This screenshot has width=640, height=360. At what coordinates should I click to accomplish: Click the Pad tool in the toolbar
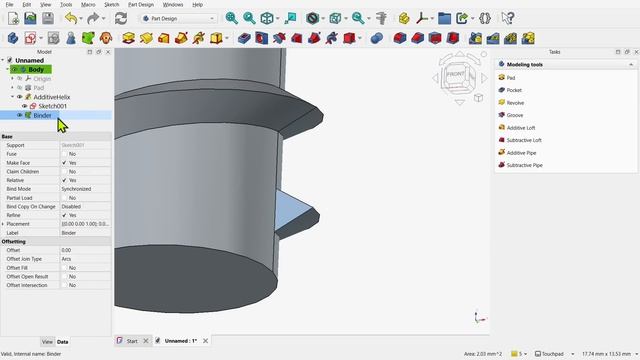[128, 38]
